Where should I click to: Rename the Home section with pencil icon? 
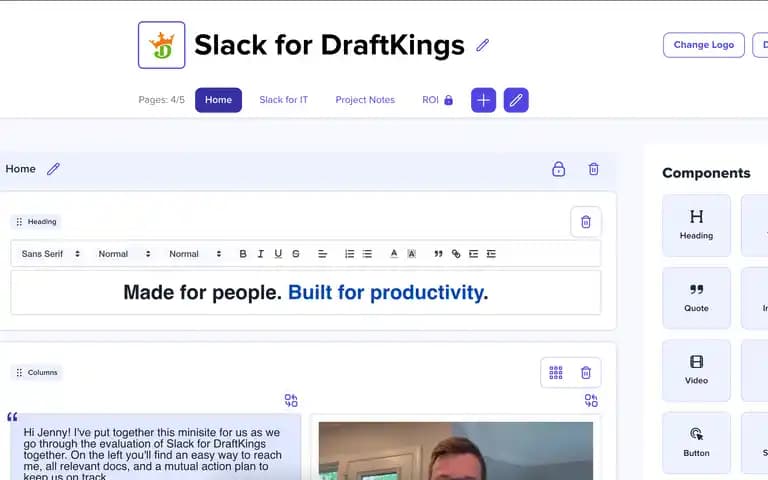53,169
